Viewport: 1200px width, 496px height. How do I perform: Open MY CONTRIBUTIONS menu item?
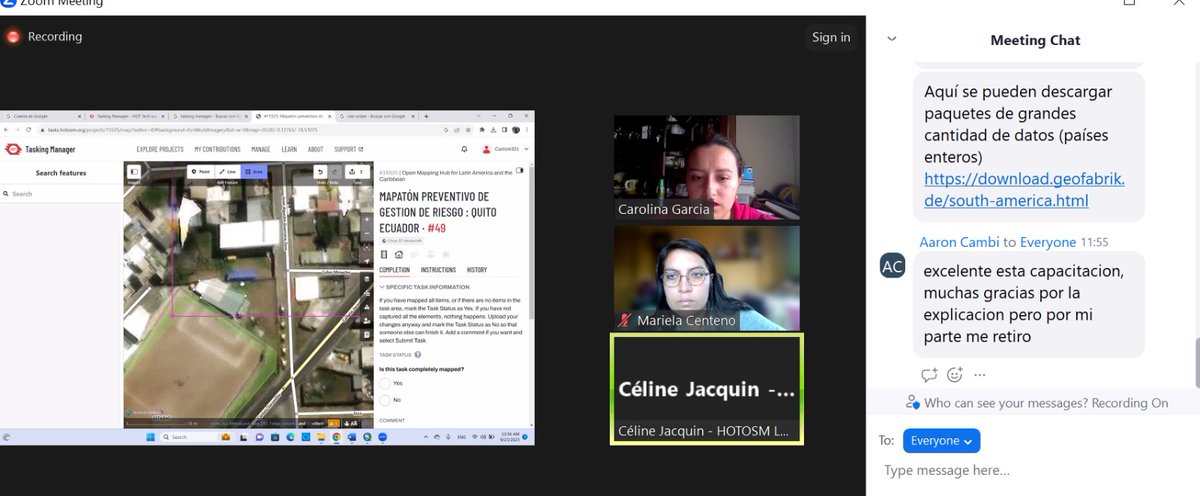pyautogui.click(x=217, y=150)
